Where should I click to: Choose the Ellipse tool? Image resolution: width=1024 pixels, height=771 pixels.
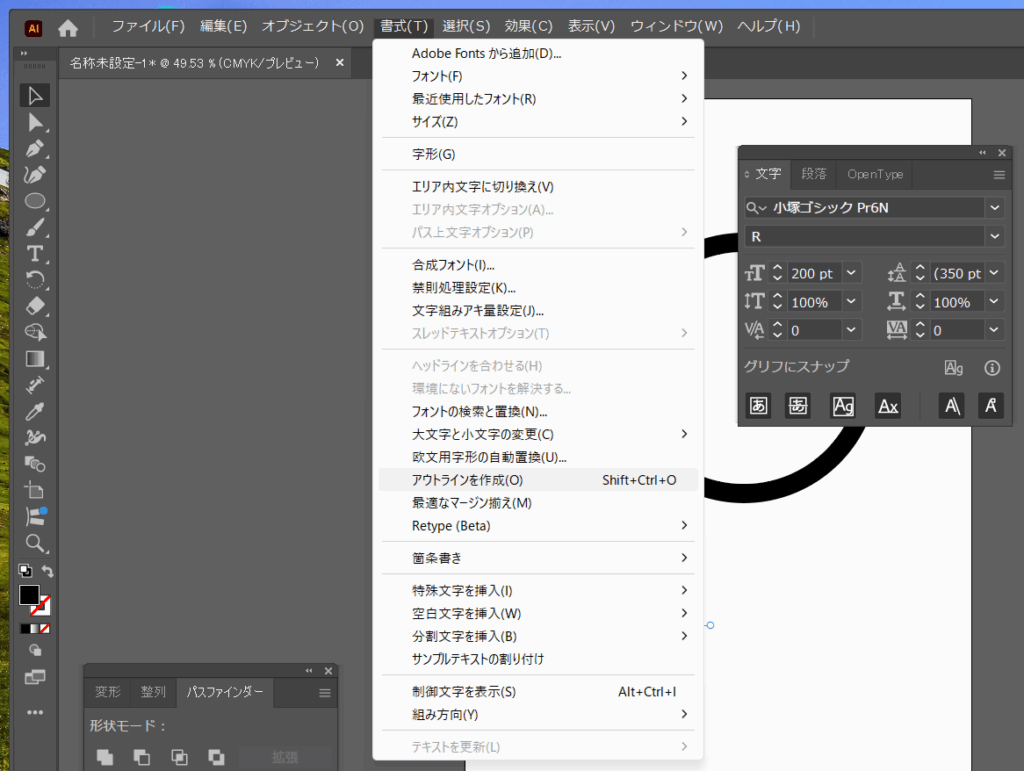coord(35,201)
